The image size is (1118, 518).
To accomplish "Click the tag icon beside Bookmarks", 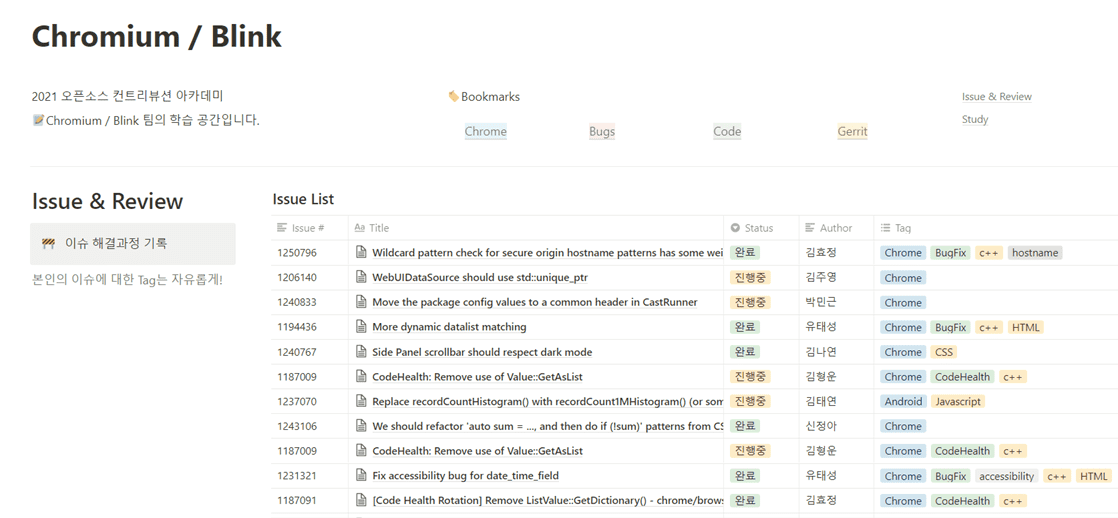I will [453, 96].
